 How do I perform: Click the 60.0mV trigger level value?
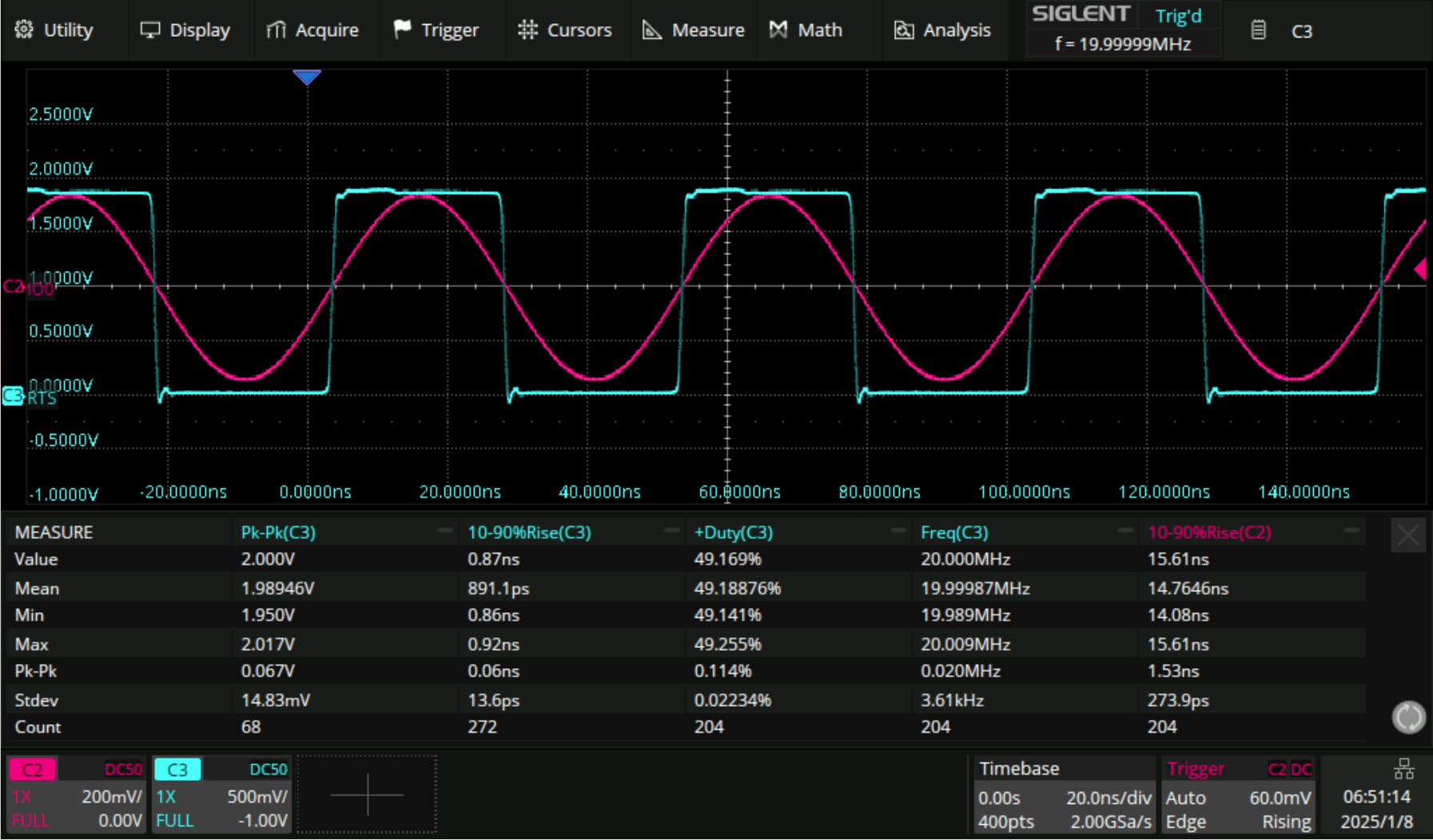coord(1280,798)
